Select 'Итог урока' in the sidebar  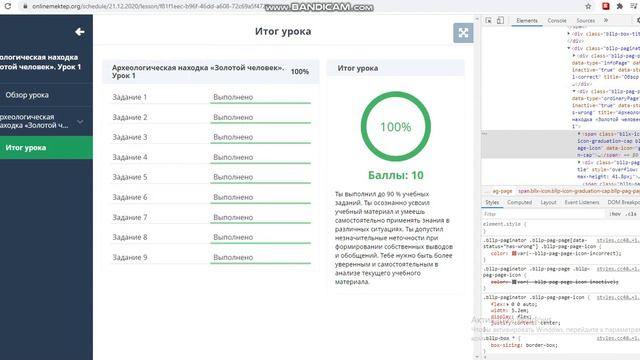[x=46, y=148]
